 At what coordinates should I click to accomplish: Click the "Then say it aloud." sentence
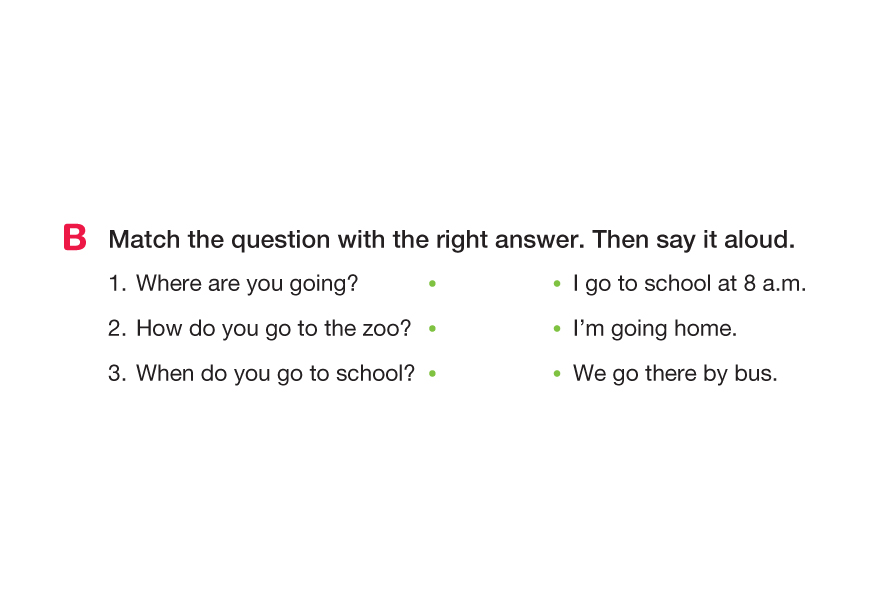click(x=693, y=240)
